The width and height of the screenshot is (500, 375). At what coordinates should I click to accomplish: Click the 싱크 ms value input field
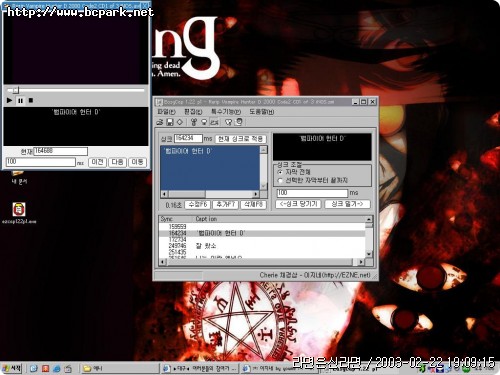(x=188, y=138)
